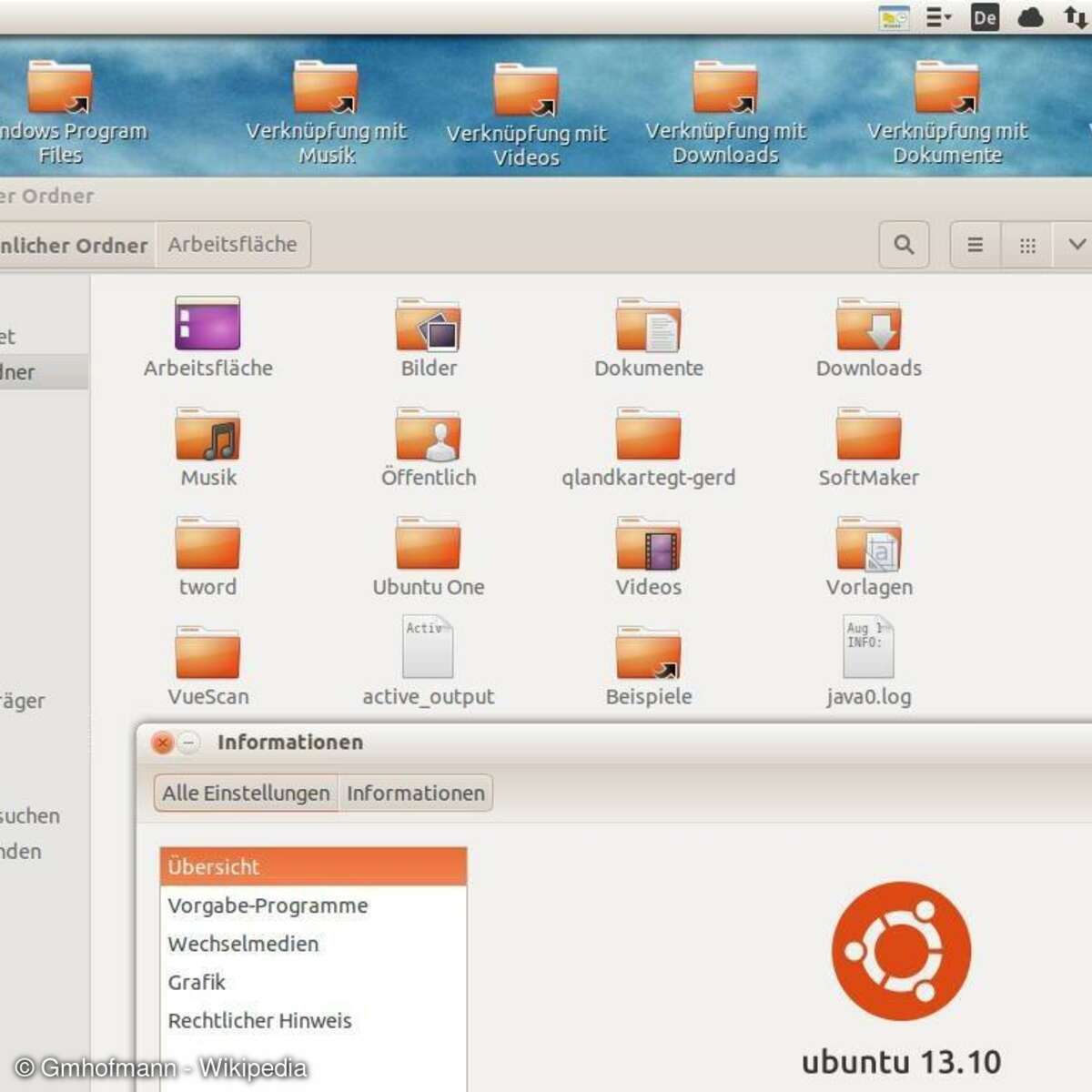Switch to list view
The height and width of the screenshot is (1092, 1092).
[975, 245]
